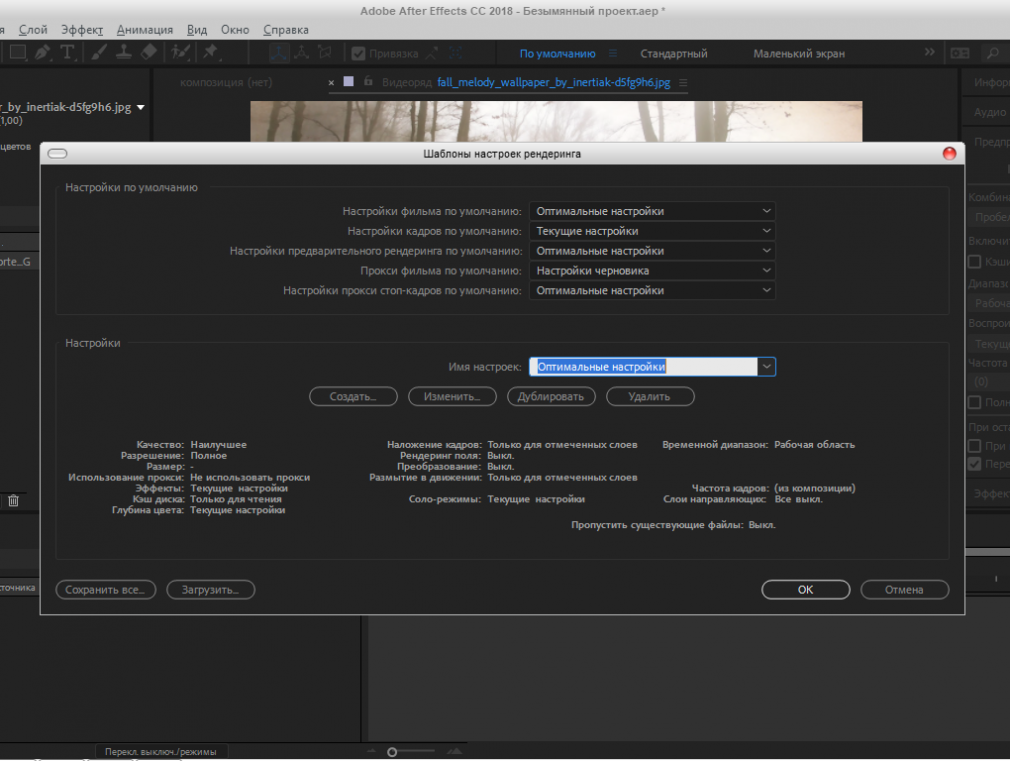The image size is (1010, 761).
Task: Click the Имя настроек text field
Action: 643,367
